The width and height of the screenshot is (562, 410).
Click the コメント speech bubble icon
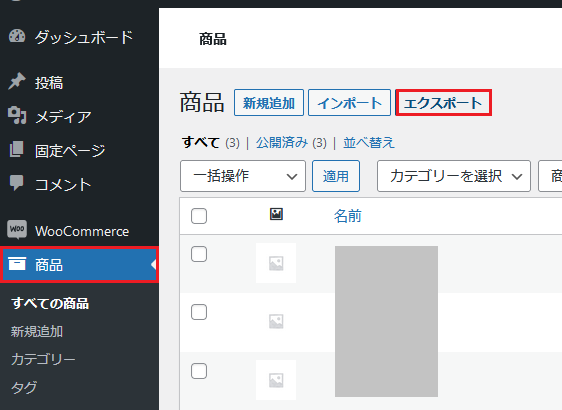point(17,183)
